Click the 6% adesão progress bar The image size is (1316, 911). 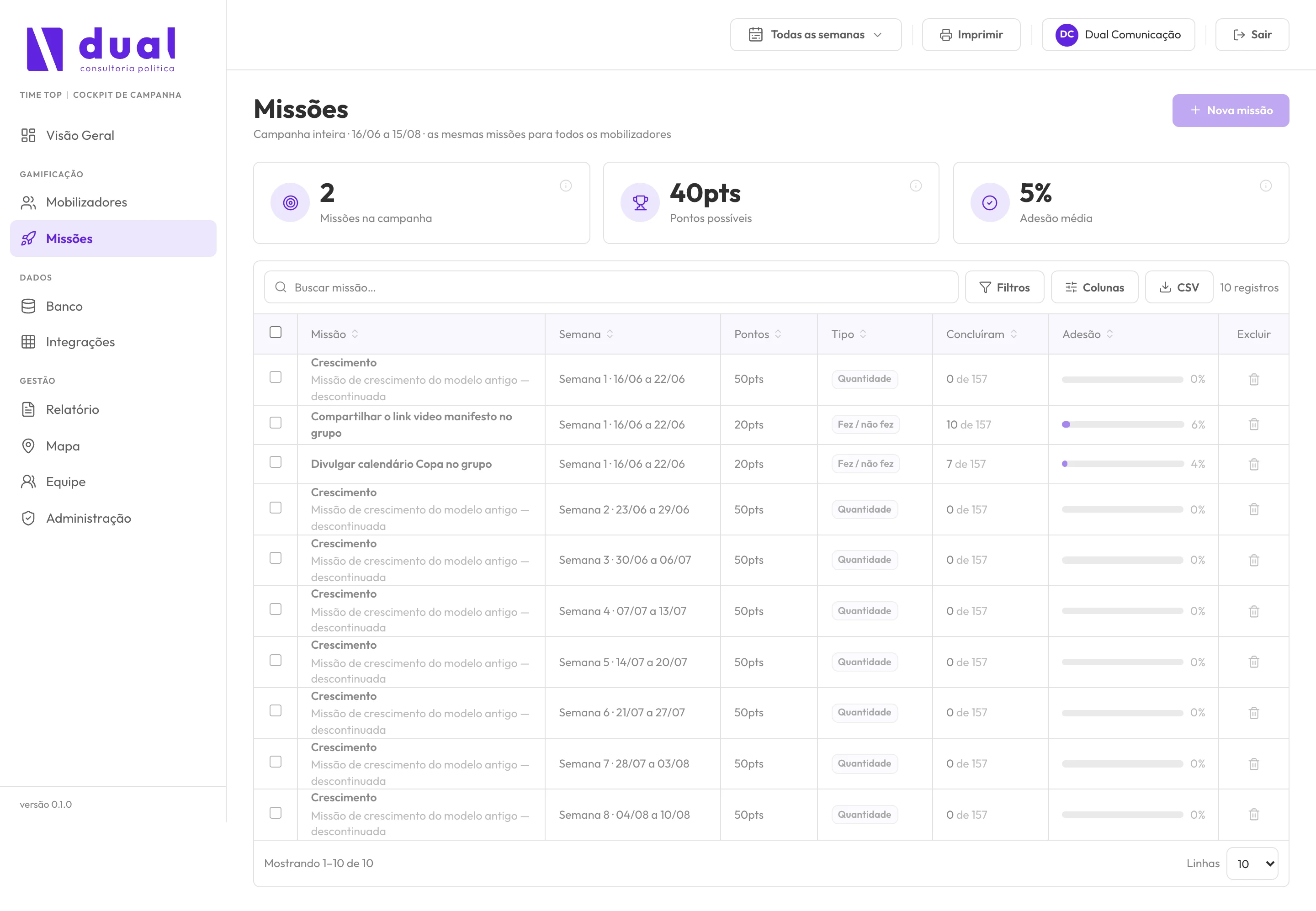click(x=1122, y=424)
